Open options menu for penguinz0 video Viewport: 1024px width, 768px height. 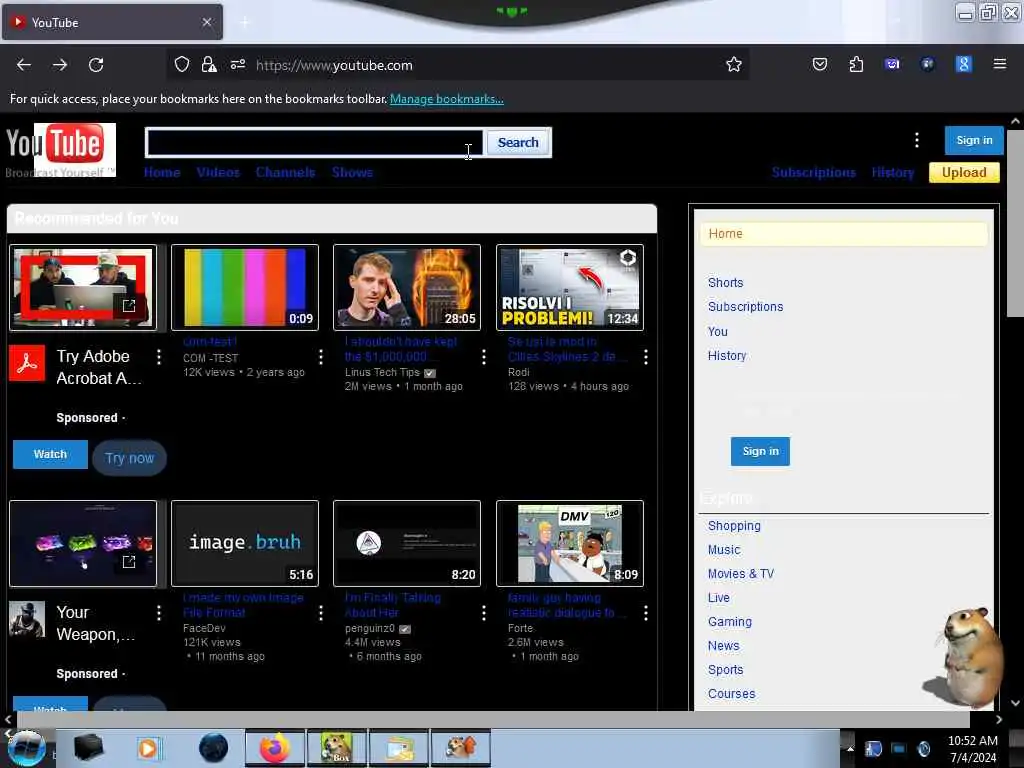[x=483, y=613]
